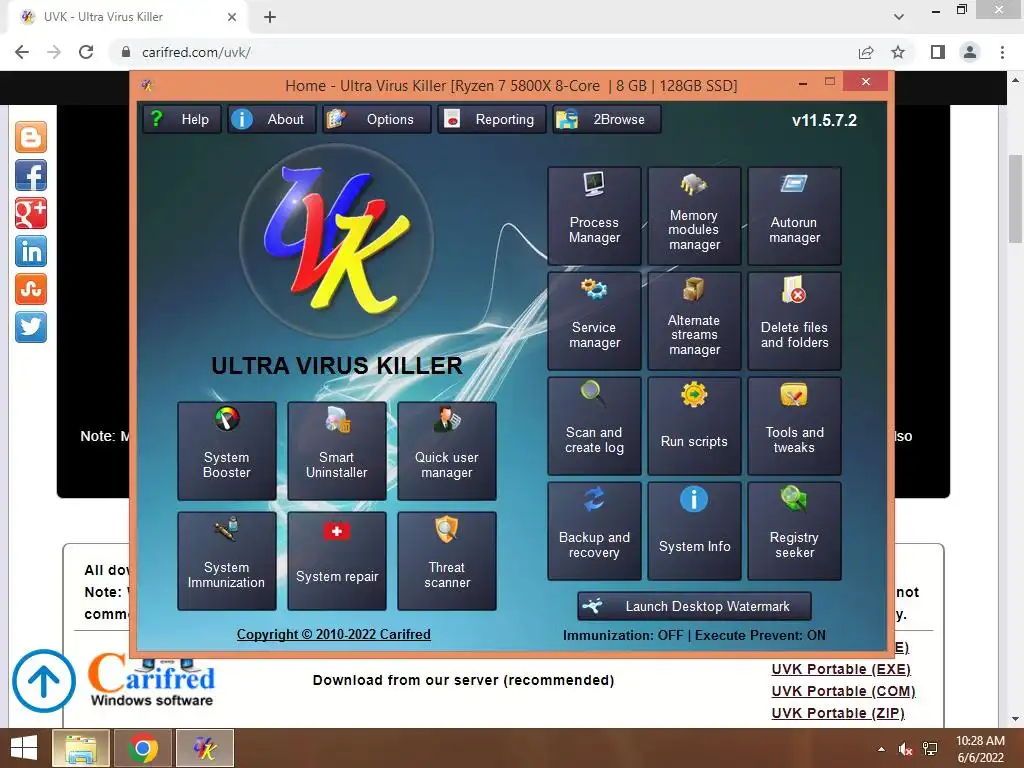Screen dimensions: 1024x768
Task: Click browser page vertical scrollbar thumb
Action: [x=1016, y=199]
